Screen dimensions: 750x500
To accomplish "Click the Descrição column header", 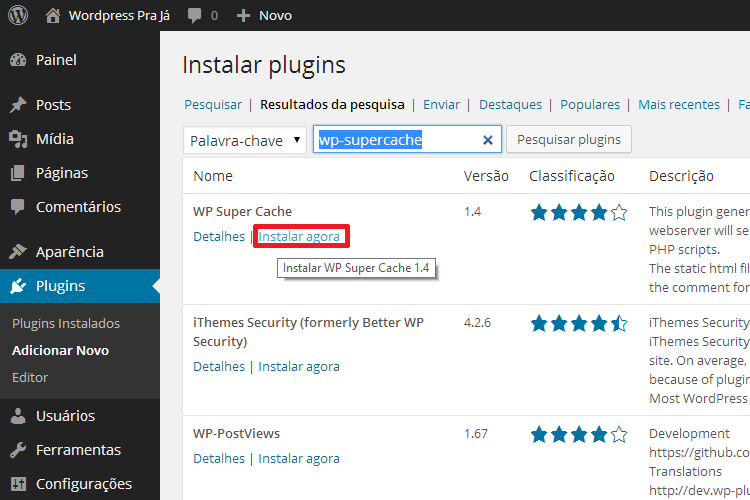I will pos(681,176).
